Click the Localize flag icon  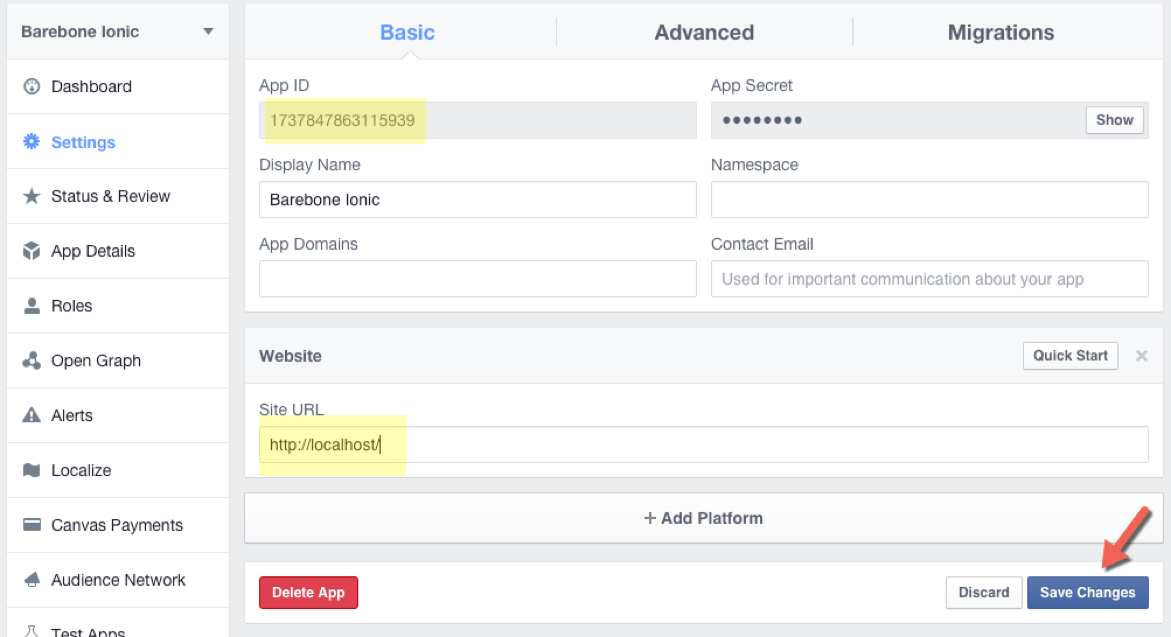point(31,470)
